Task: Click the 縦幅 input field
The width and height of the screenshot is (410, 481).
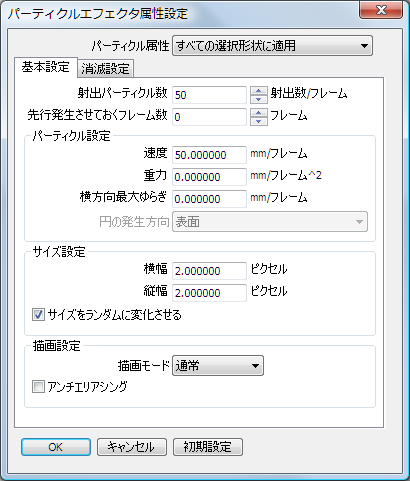Action: [x=209, y=293]
